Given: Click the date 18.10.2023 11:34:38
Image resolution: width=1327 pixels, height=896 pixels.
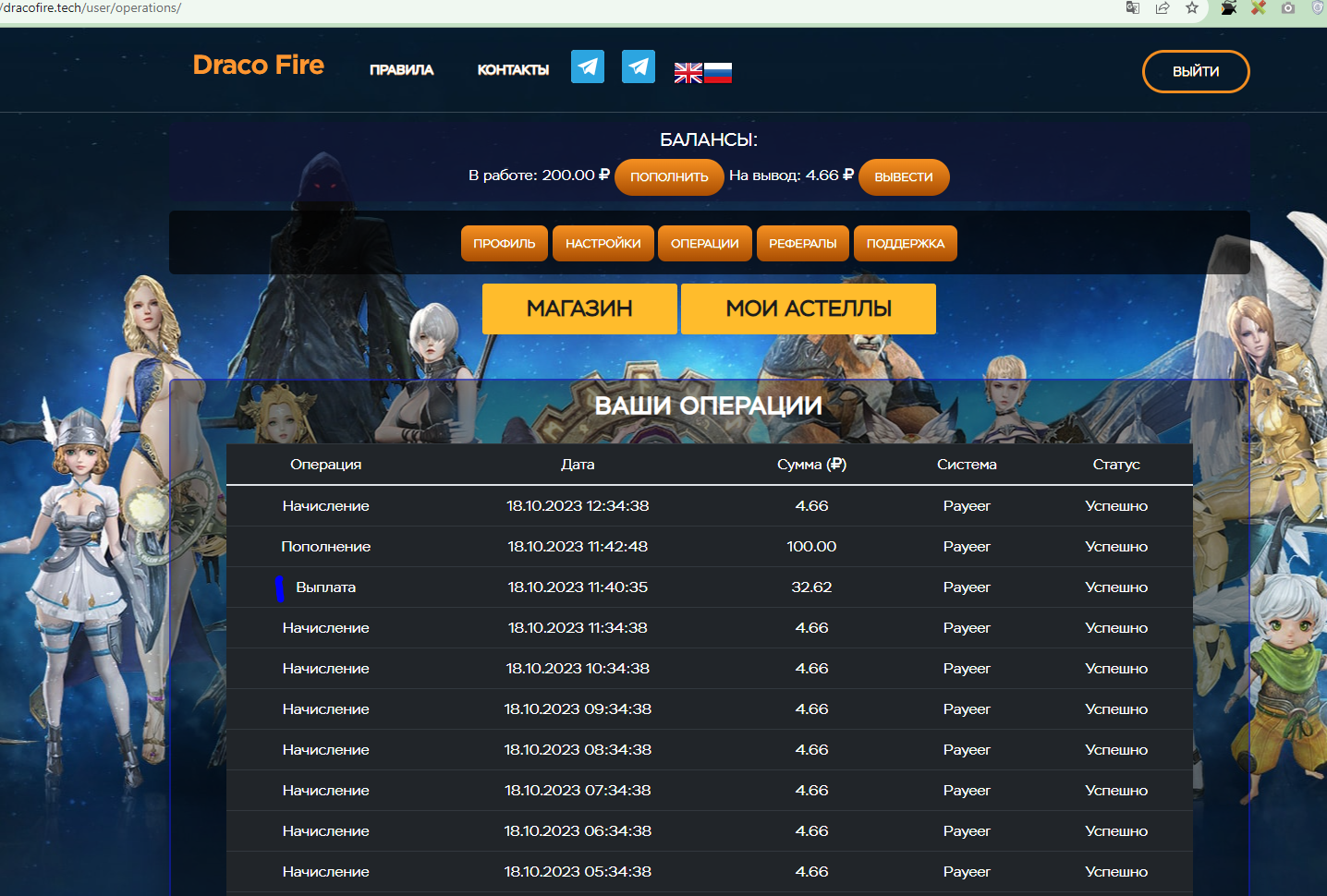Looking at the screenshot, I should pos(578,628).
